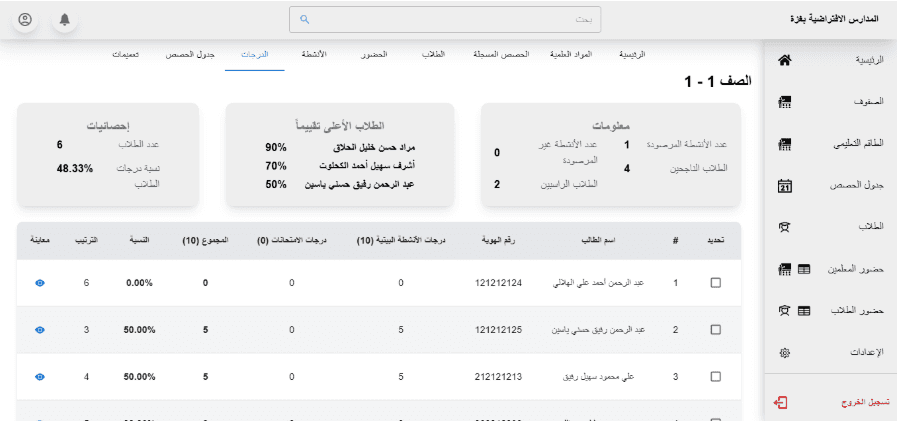
Task: Click the 90% rating value
Action: tap(276, 148)
